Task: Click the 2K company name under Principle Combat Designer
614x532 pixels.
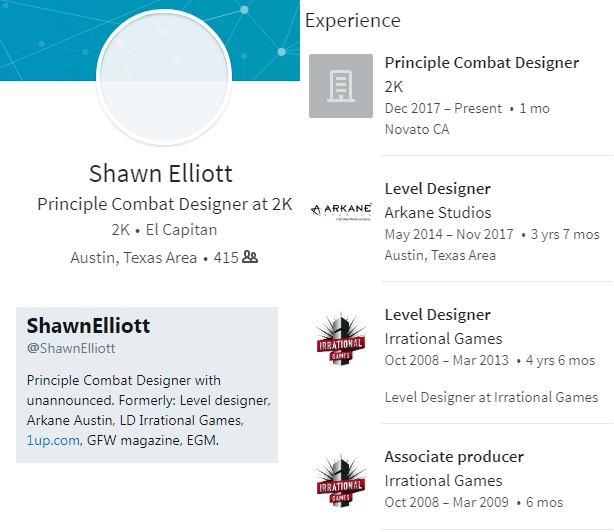Action: [x=394, y=87]
